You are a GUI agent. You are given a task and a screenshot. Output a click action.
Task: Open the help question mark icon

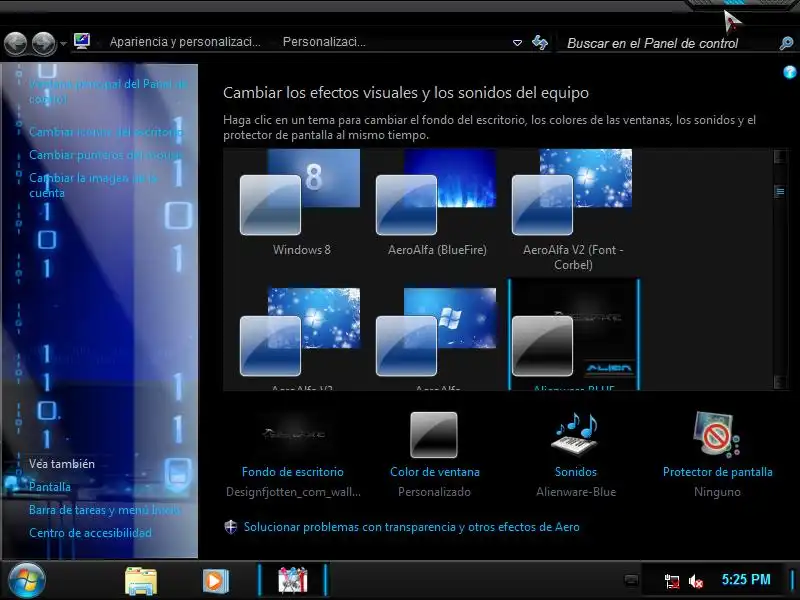click(x=789, y=72)
